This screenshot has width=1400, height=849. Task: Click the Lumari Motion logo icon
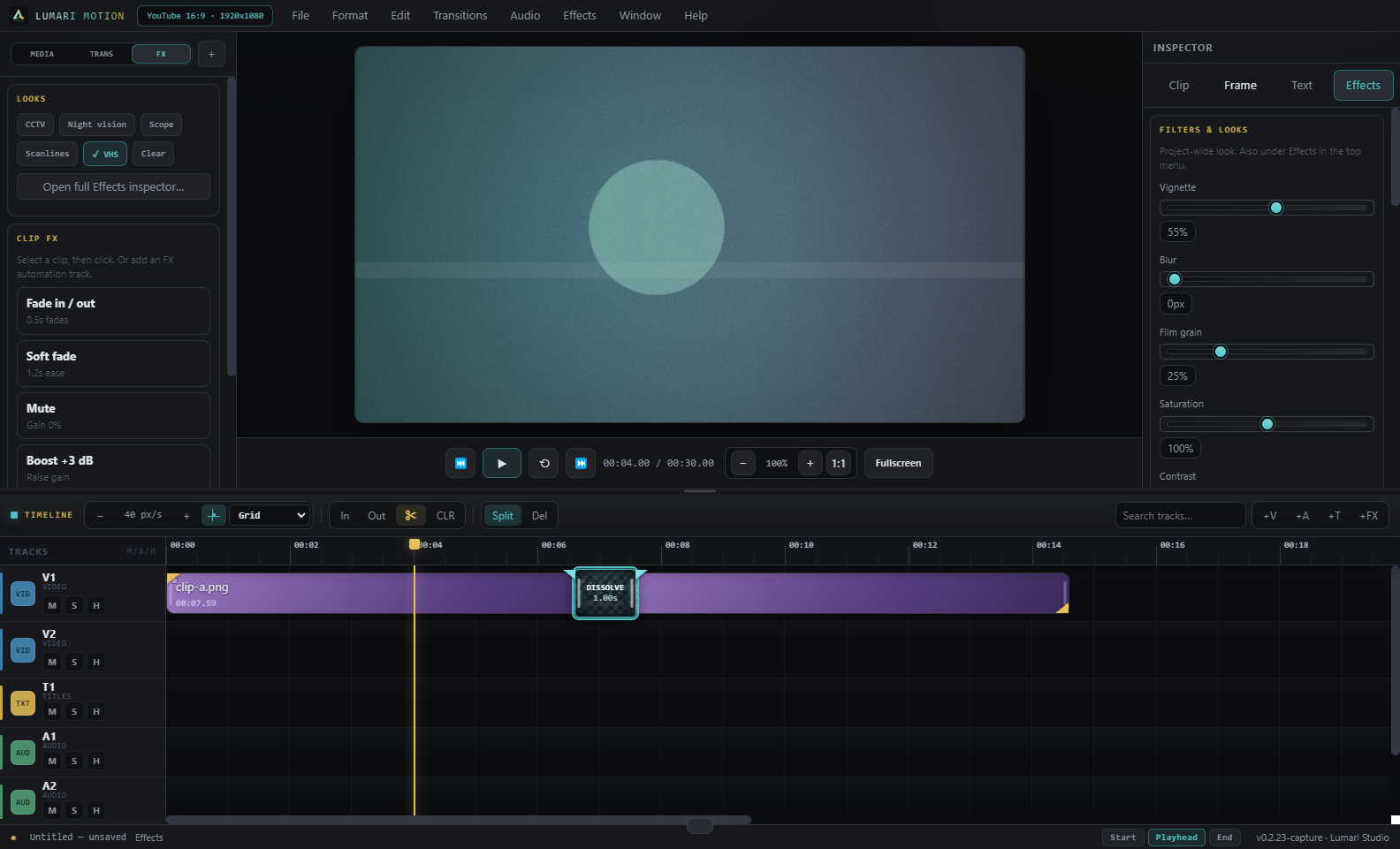tap(19, 16)
